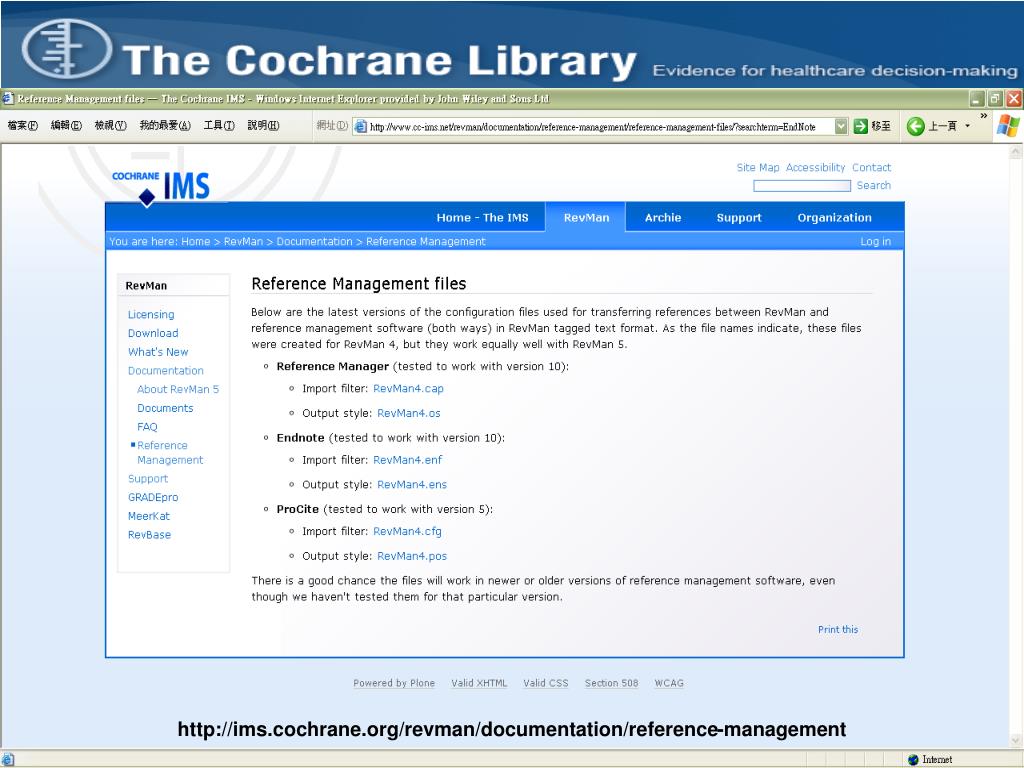
Task: Collapse the Documentation section in RevMan sidebar
Action: [165, 370]
